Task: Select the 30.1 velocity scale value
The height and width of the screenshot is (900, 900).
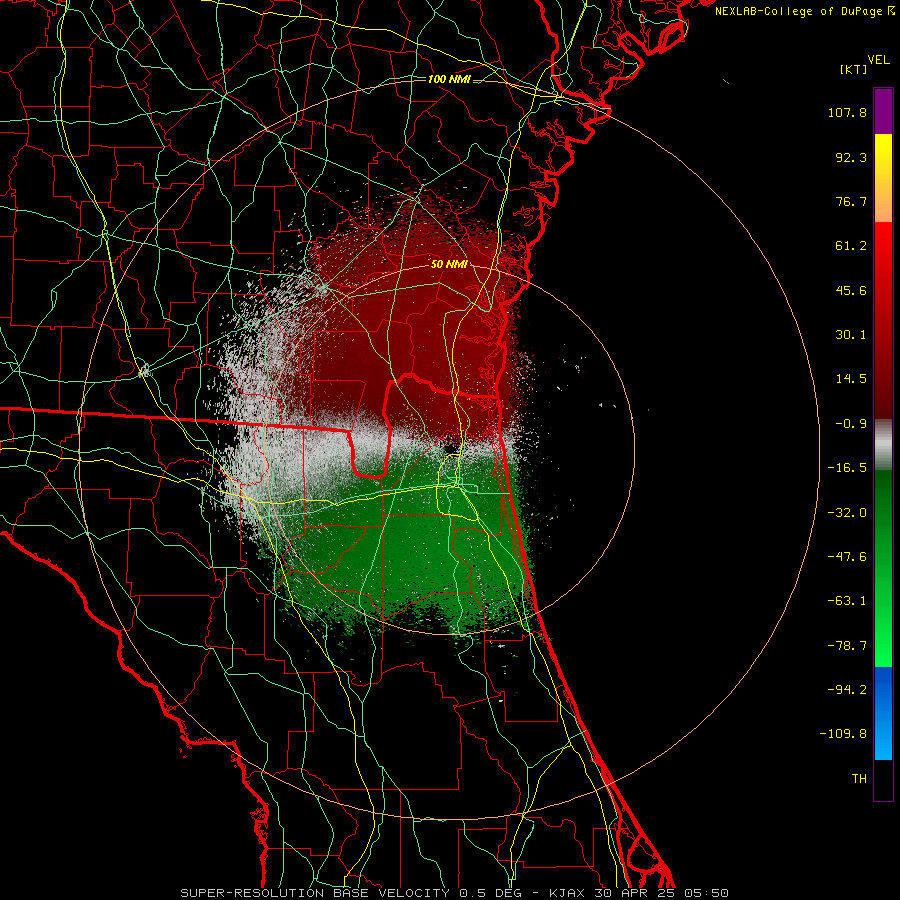Action: coord(851,335)
